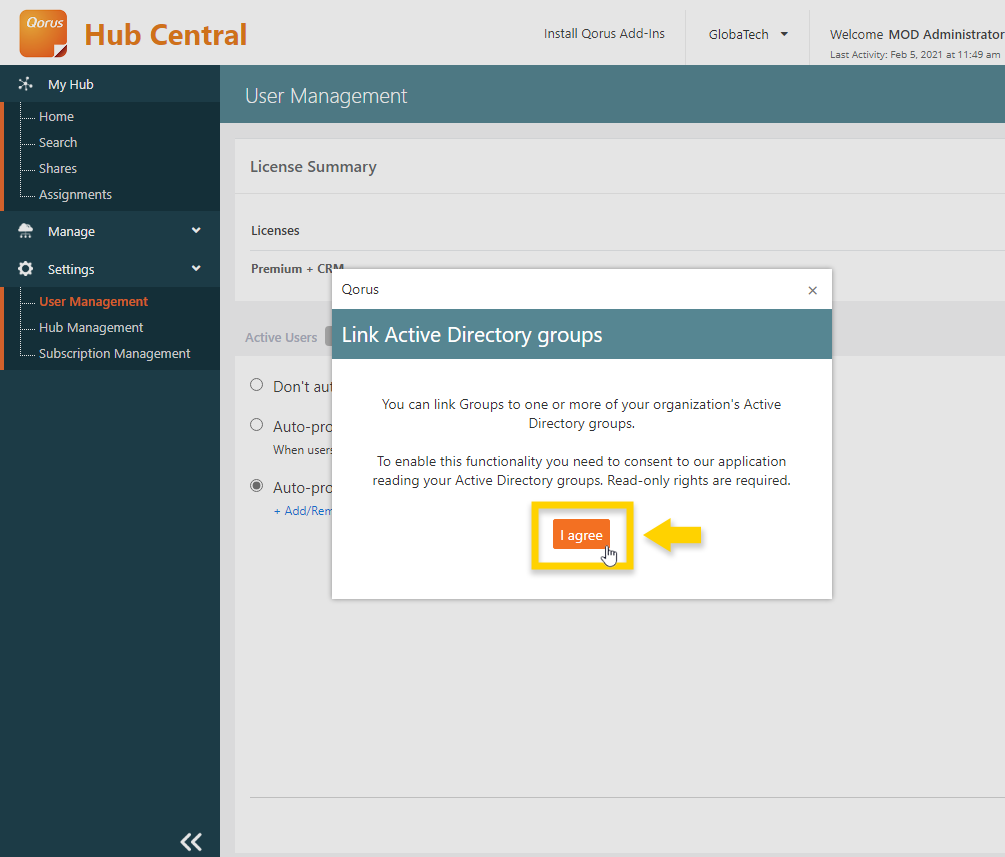Click the Manage menu label
1005x857 pixels.
71,231
